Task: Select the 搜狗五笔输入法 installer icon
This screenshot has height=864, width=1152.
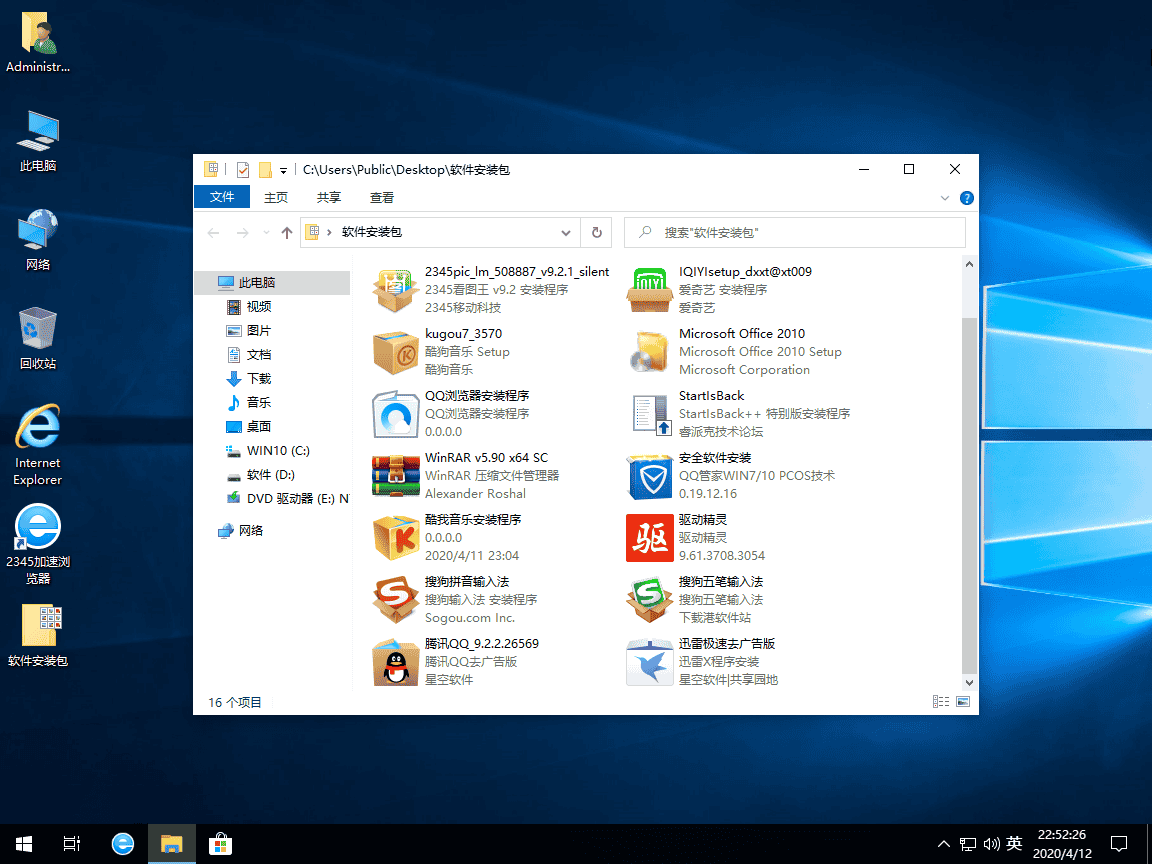Action: 649,600
